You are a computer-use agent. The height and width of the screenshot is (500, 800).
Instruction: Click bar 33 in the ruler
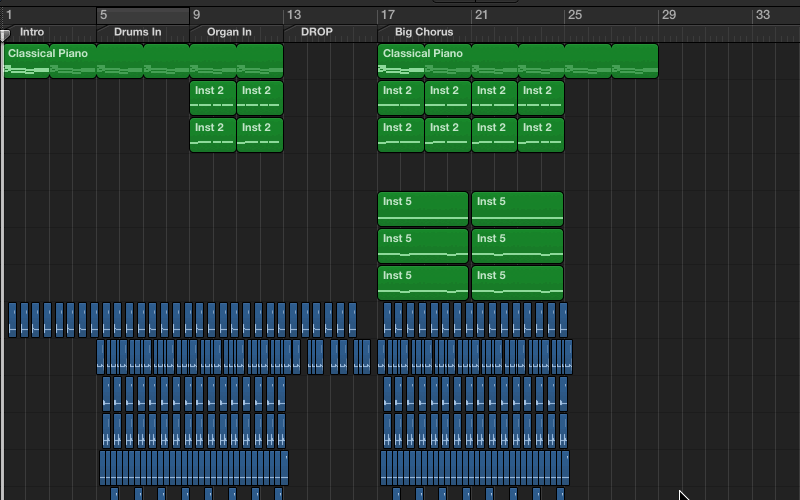[763, 15]
